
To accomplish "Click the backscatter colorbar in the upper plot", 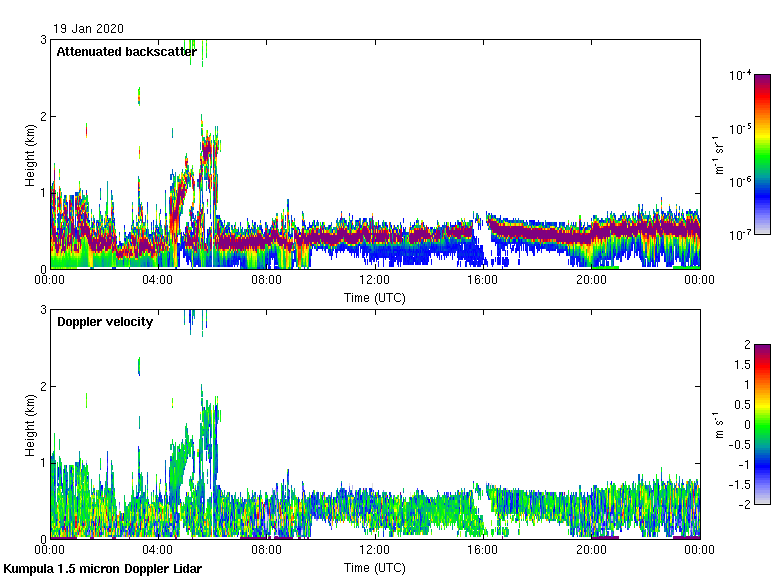I will click(x=762, y=154).
